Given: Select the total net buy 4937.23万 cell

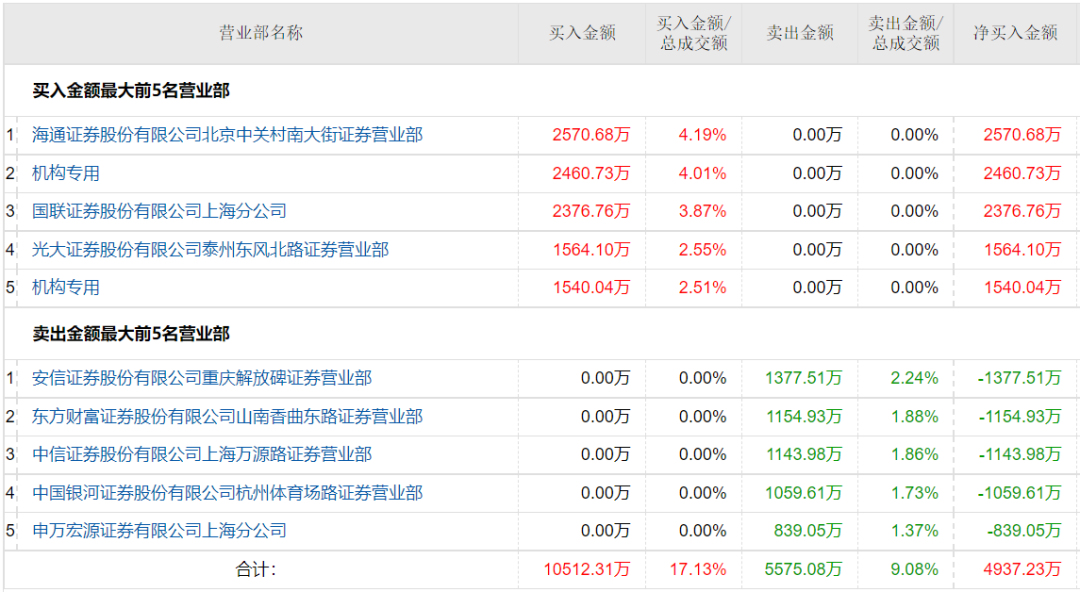Looking at the screenshot, I should (x=1021, y=569).
